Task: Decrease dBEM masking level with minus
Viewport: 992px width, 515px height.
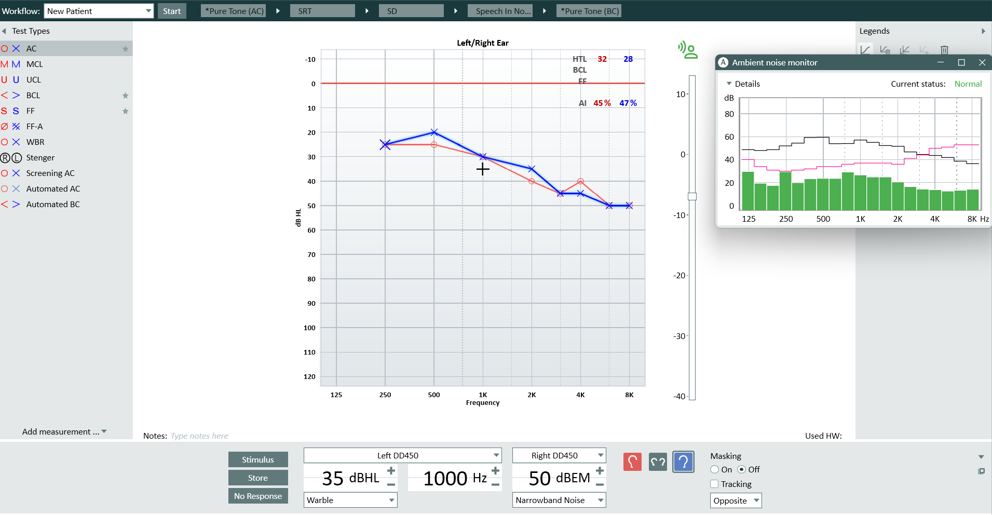Action: point(600,485)
